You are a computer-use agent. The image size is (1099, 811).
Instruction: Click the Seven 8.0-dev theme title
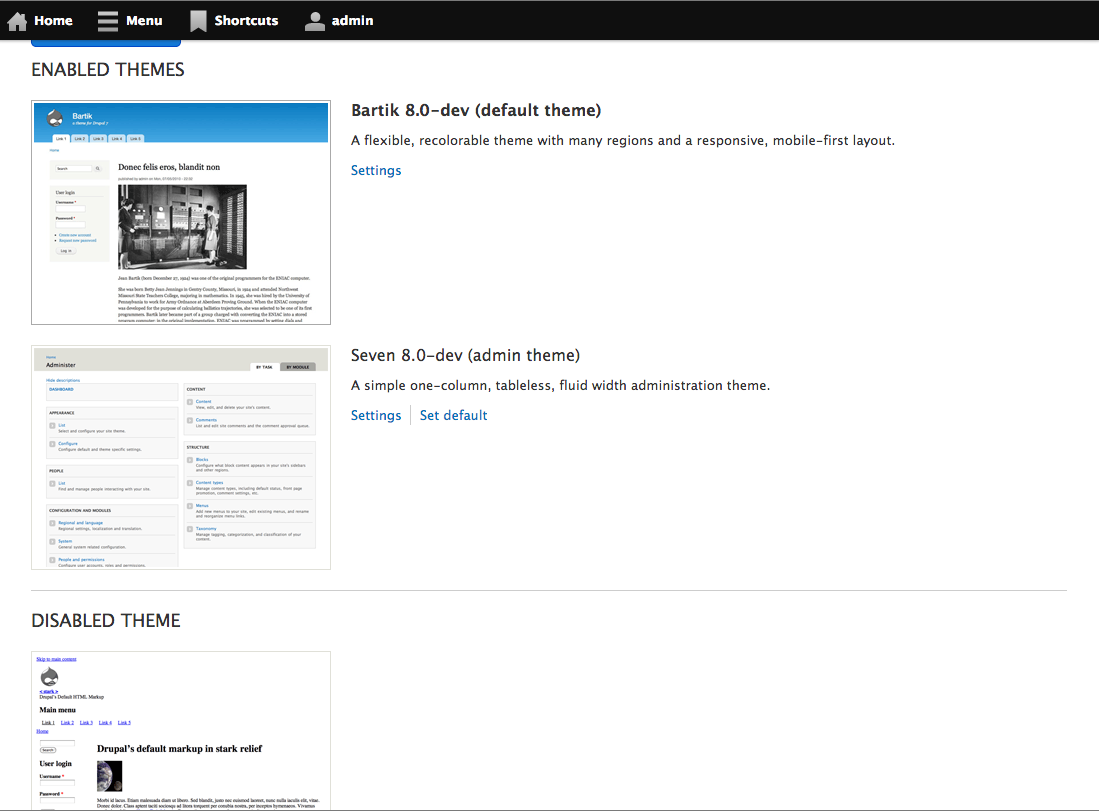(465, 355)
